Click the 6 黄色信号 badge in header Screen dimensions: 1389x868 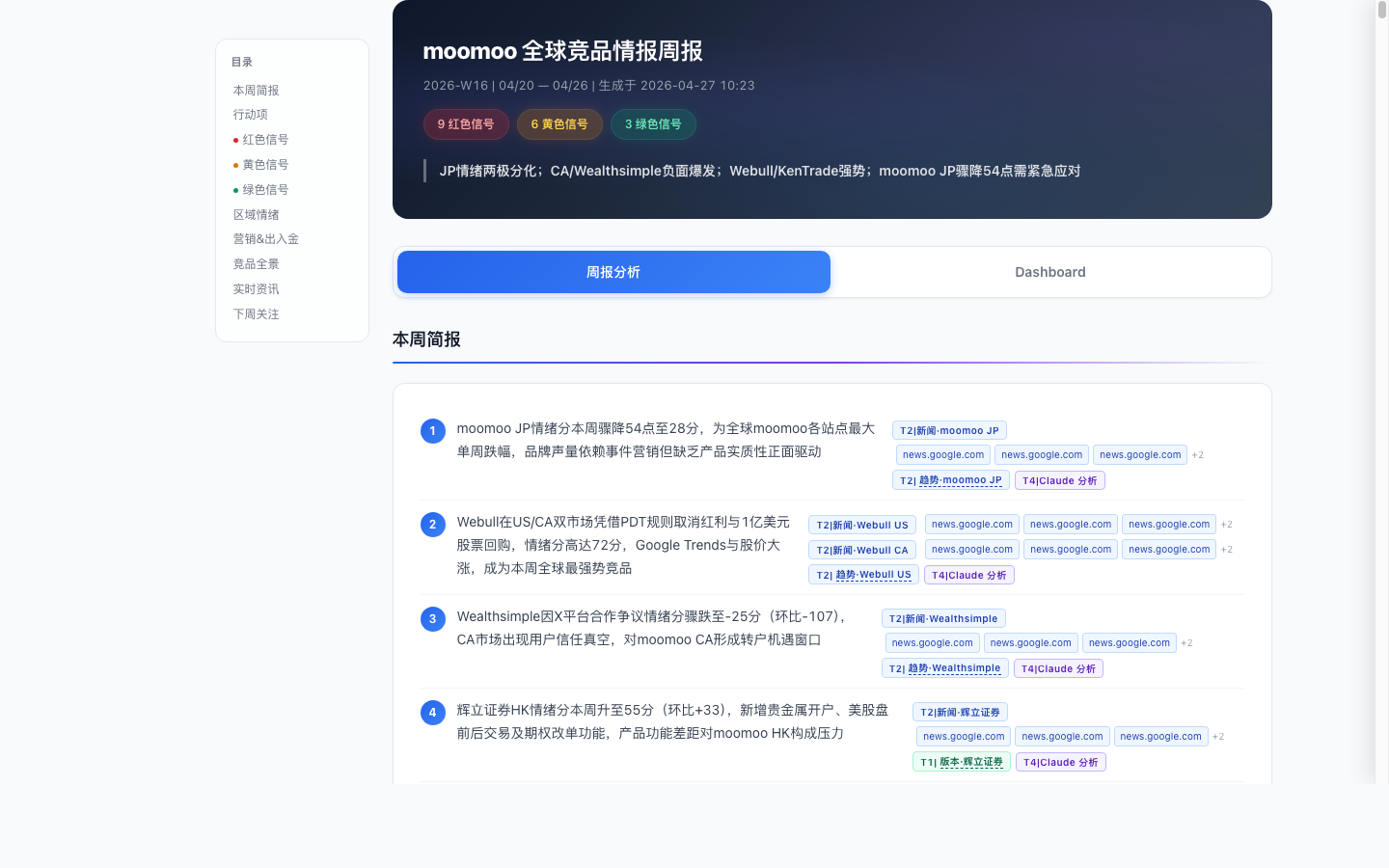tap(559, 124)
